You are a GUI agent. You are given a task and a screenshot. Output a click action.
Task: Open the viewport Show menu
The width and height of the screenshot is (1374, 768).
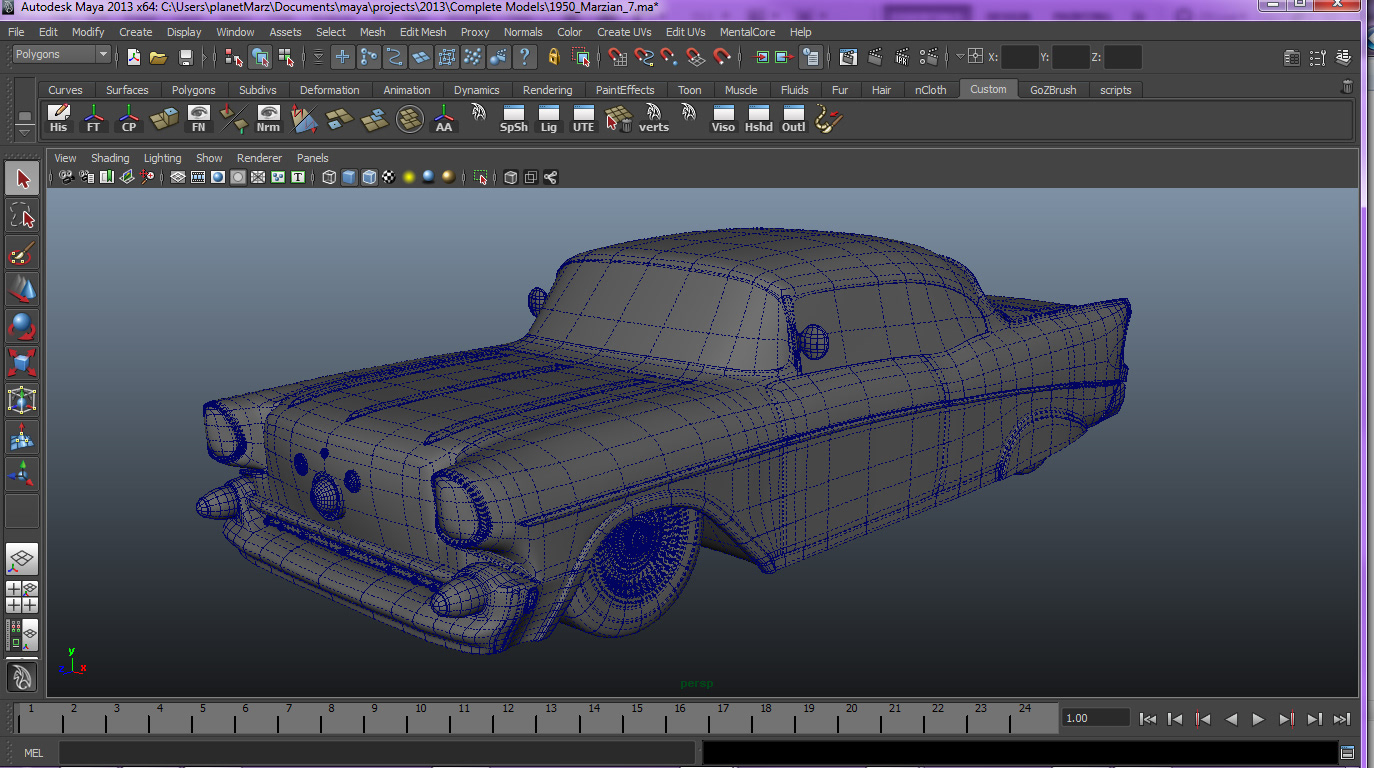tap(209, 158)
